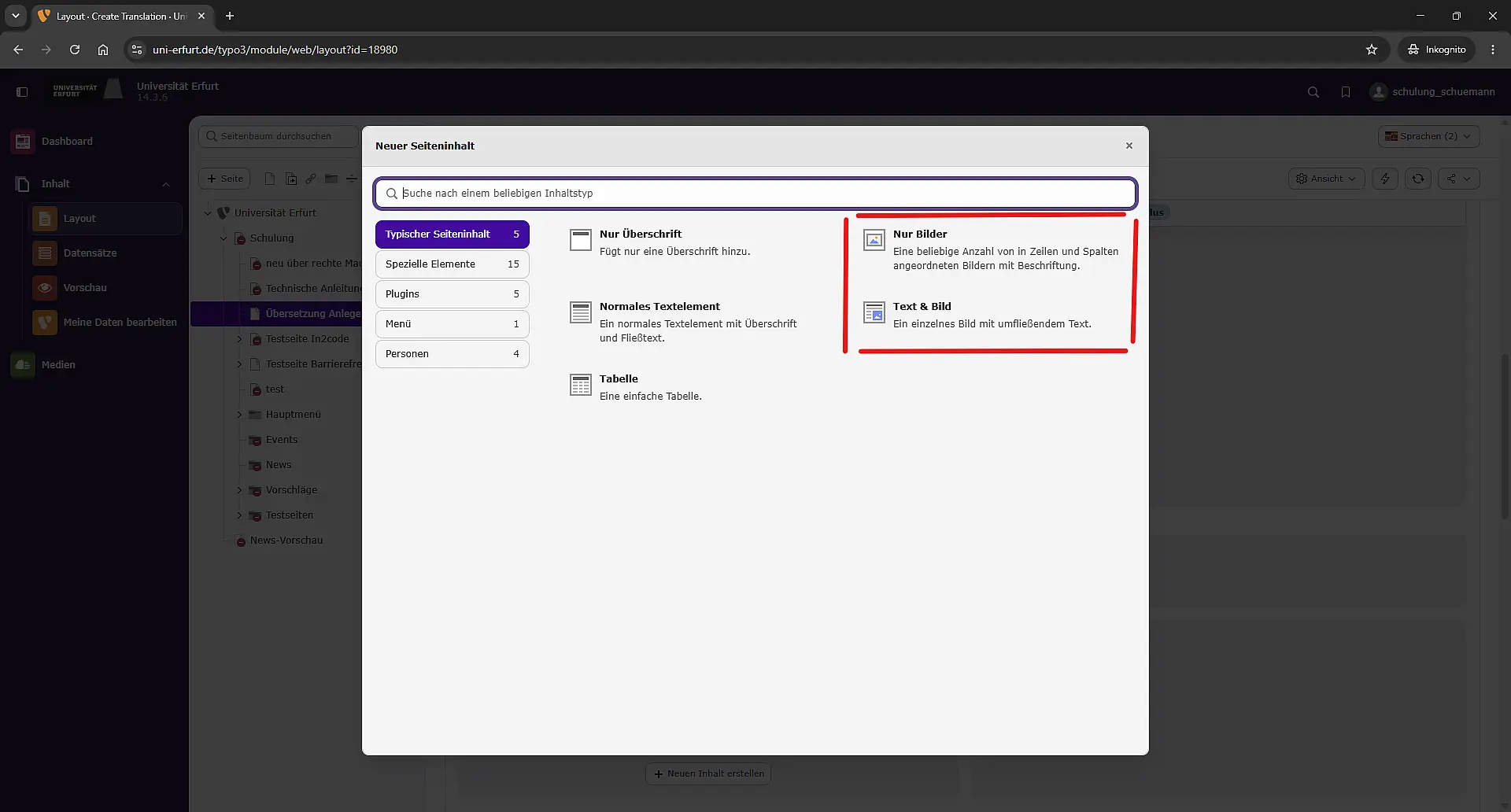
Task: Click the site information icon in address bar
Action: point(137,50)
